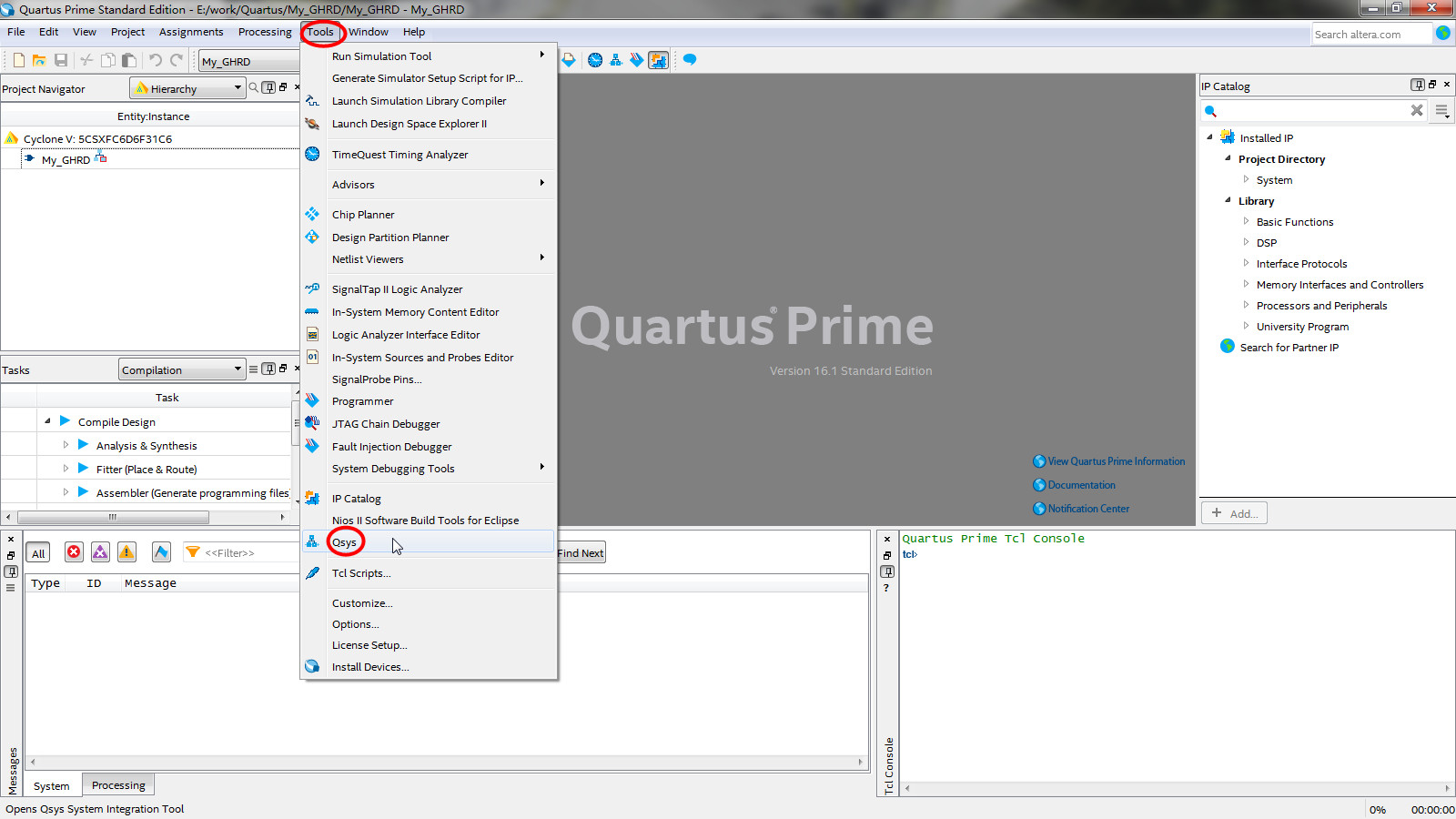Click the New file toolbar icon

click(x=18, y=60)
